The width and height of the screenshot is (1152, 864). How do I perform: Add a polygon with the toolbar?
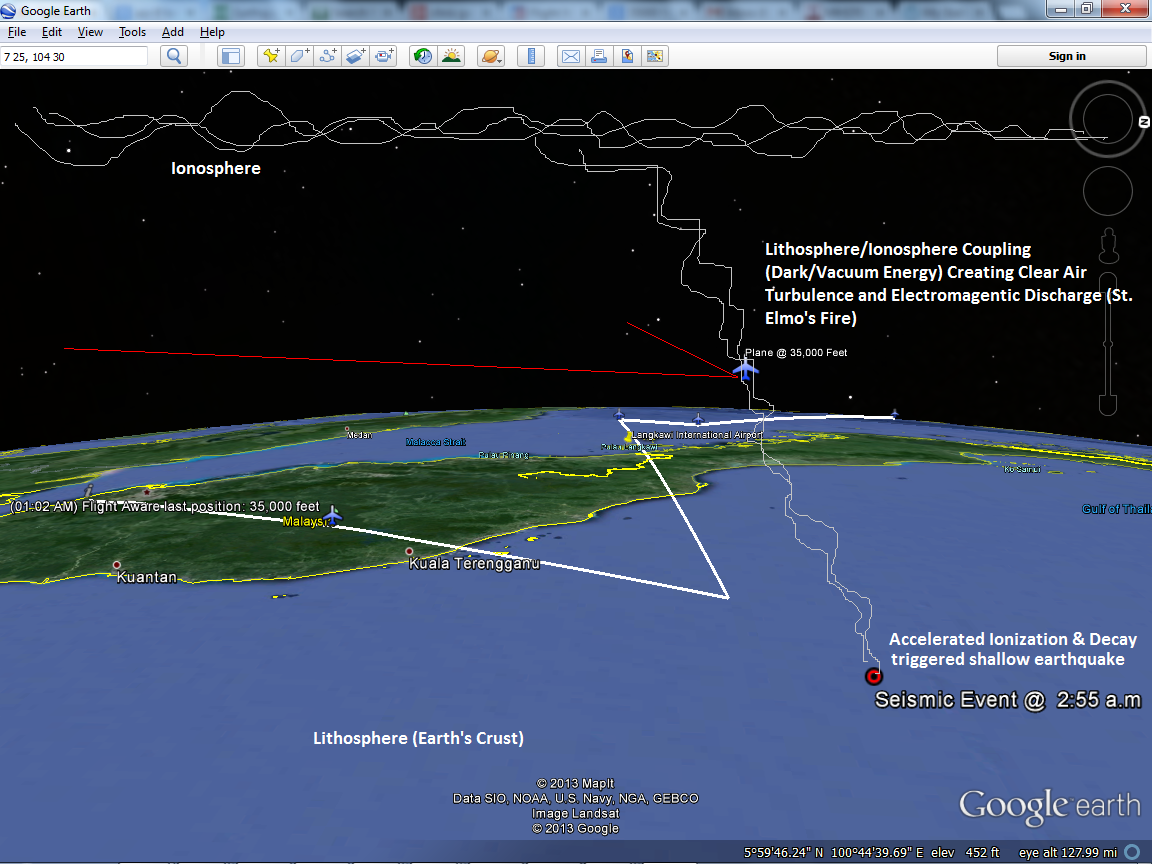pos(299,56)
